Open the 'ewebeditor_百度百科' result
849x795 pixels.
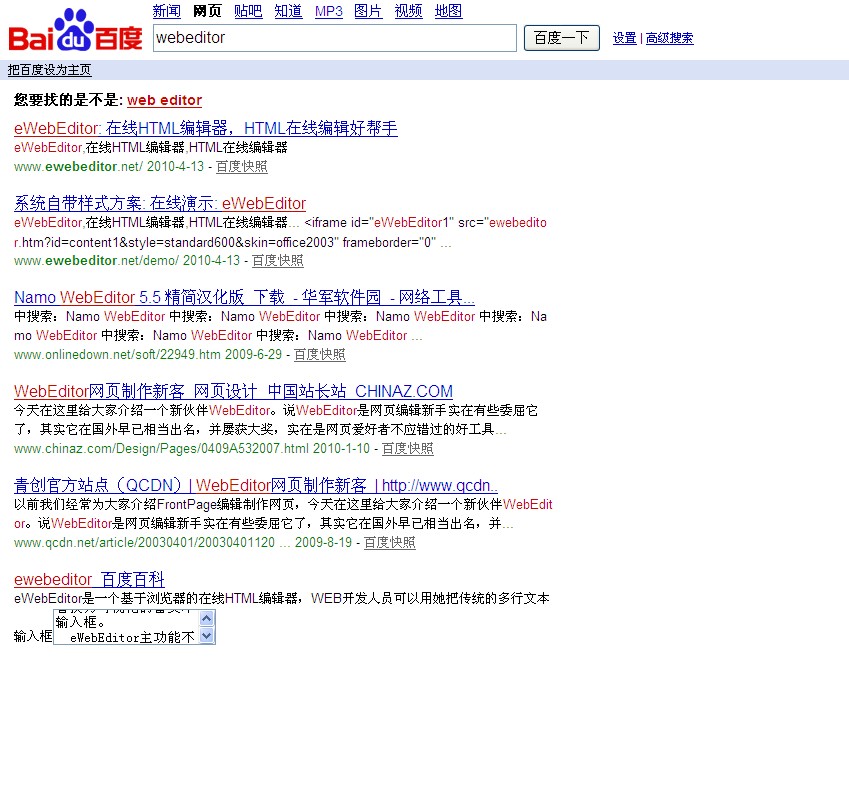[x=89, y=579]
